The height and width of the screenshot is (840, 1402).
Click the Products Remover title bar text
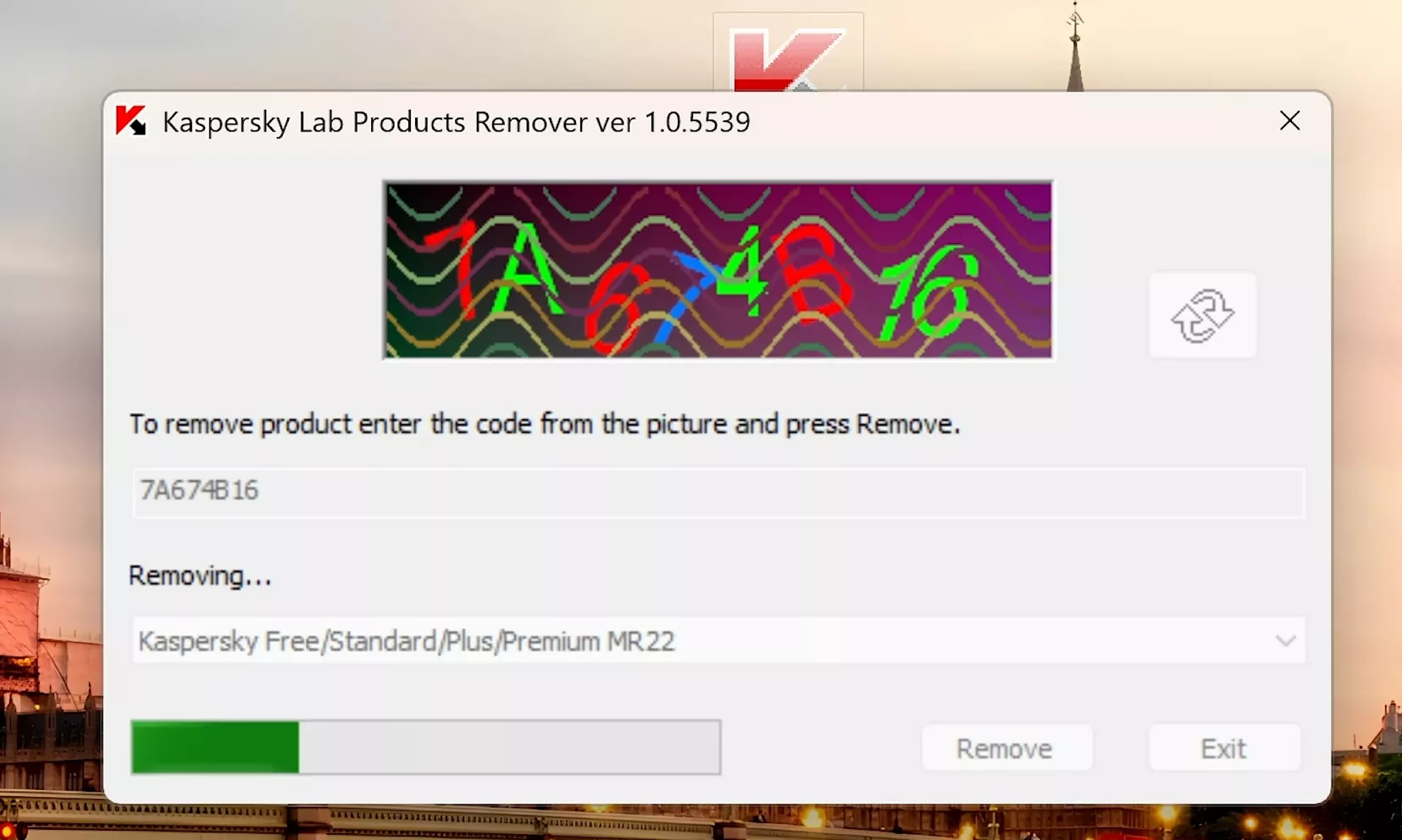tap(457, 122)
